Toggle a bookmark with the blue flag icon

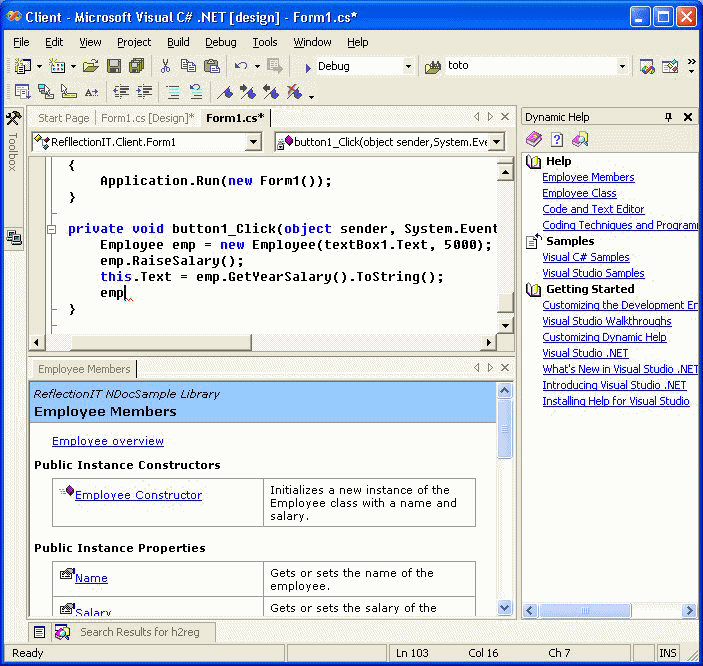(225, 92)
